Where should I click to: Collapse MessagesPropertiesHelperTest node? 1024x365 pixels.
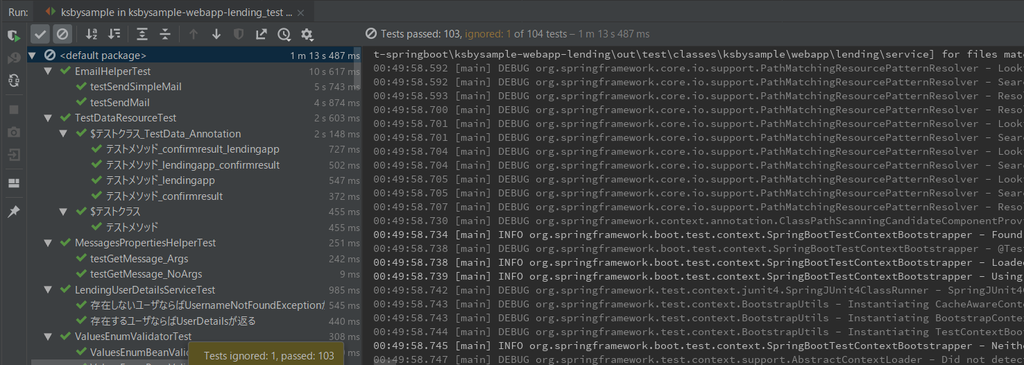(48, 243)
